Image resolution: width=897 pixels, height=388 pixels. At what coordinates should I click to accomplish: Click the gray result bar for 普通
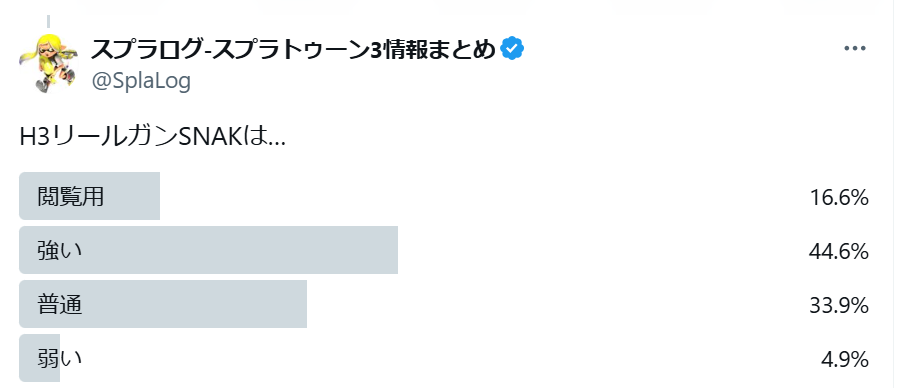(163, 304)
